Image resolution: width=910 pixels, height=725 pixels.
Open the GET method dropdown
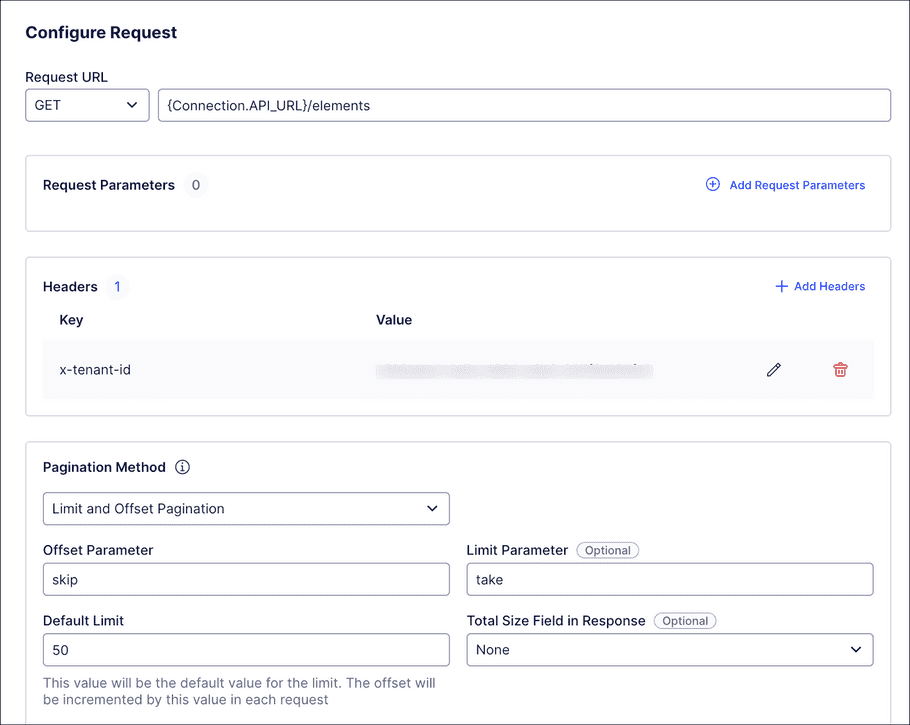(87, 105)
